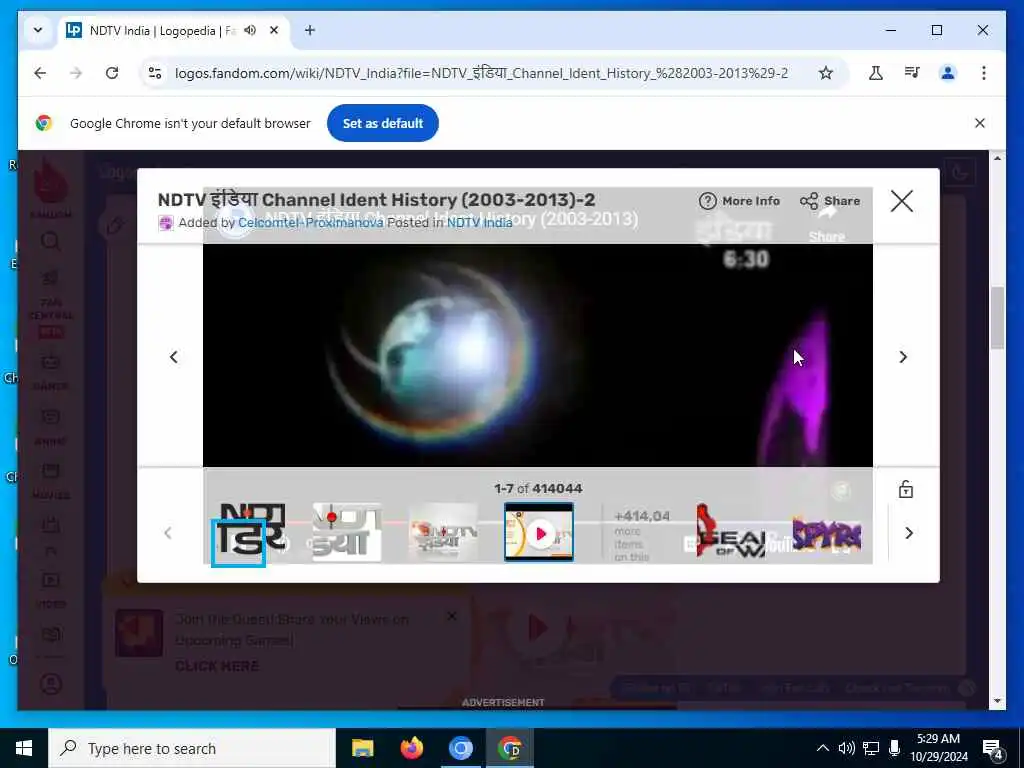Viewport: 1024px width, 768px height.
Task: Mute the NDTV India tab audio
Action: click(250, 31)
